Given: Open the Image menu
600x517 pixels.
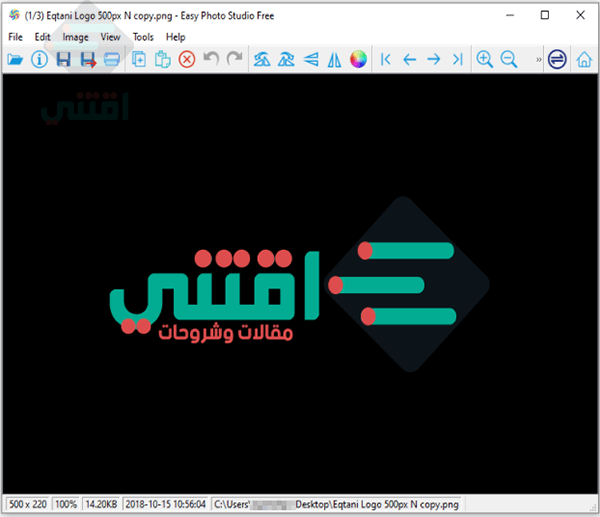Looking at the screenshot, I should tap(75, 37).
